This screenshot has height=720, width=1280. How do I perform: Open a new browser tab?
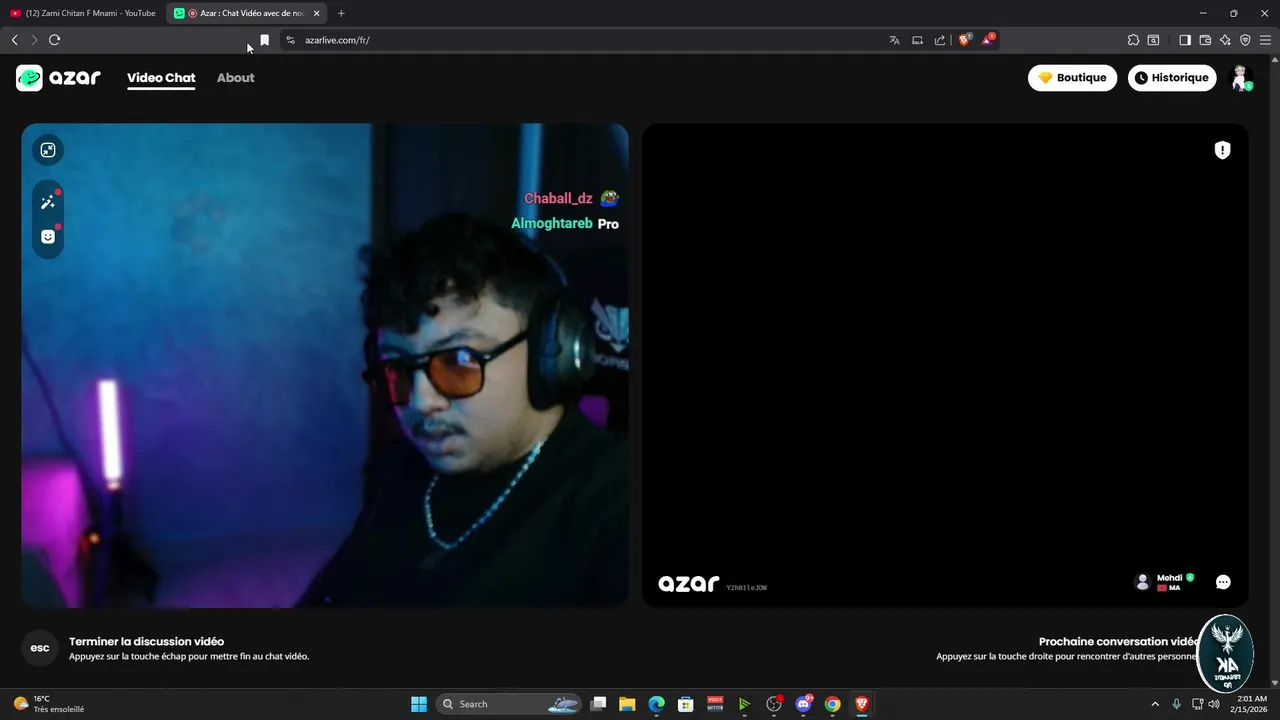pos(341,13)
